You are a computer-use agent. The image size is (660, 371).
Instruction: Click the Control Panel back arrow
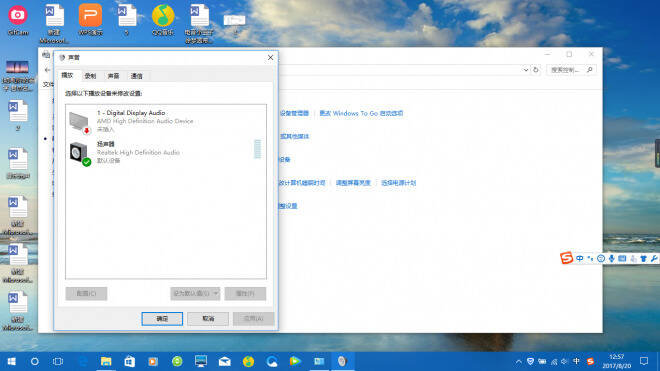point(47,70)
